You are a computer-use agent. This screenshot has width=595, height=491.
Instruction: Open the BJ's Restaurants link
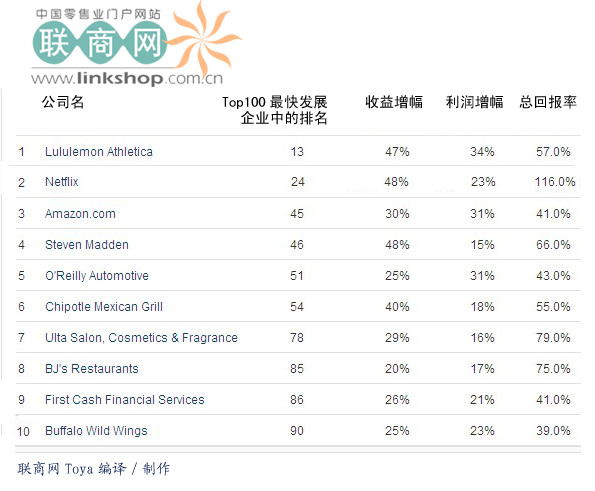[x=91, y=369]
